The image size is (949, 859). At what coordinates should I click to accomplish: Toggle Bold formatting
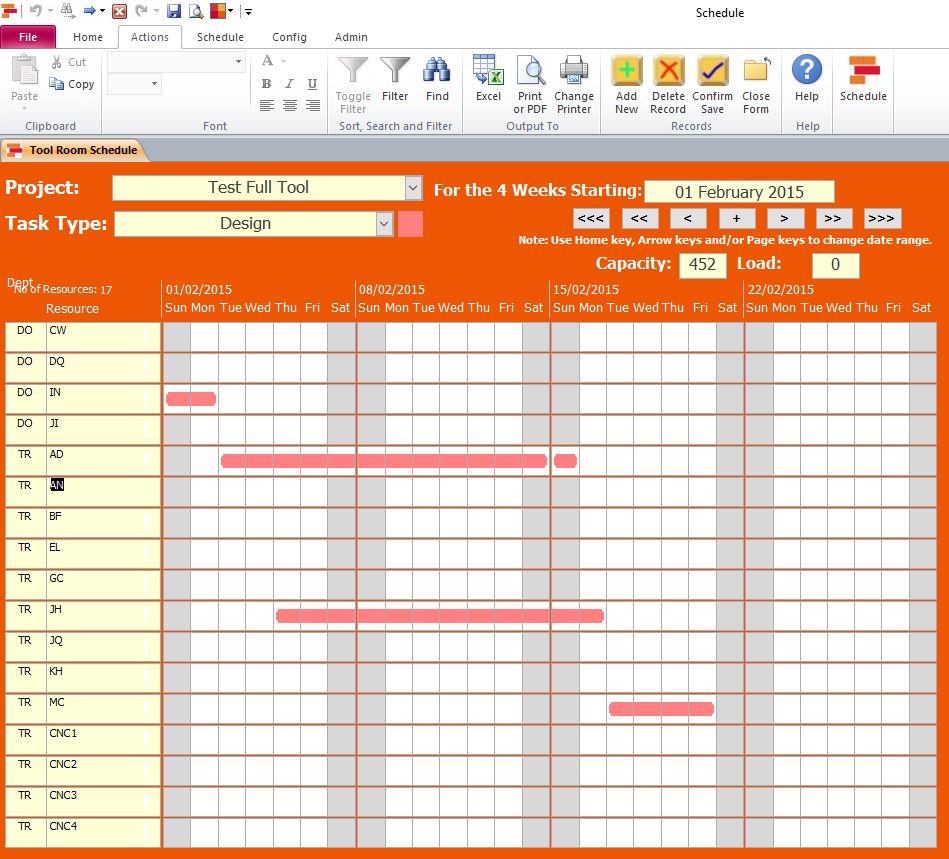[x=266, y=84]
